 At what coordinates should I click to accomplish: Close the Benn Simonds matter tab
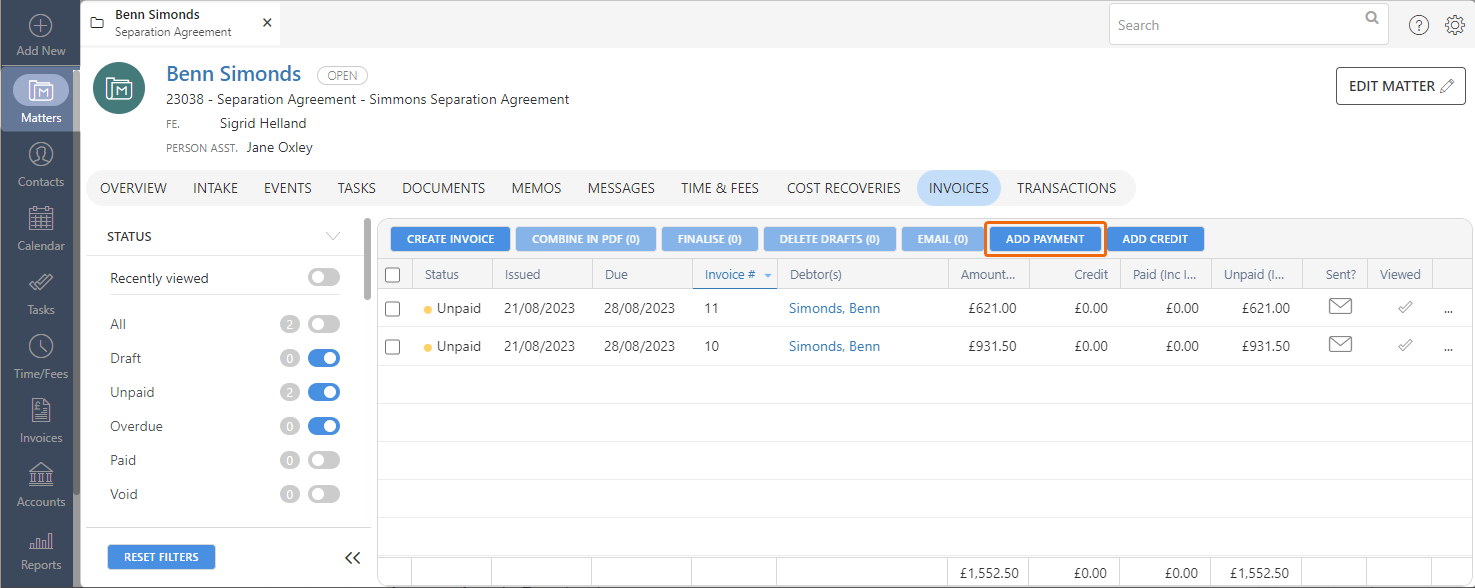point(267,23)
